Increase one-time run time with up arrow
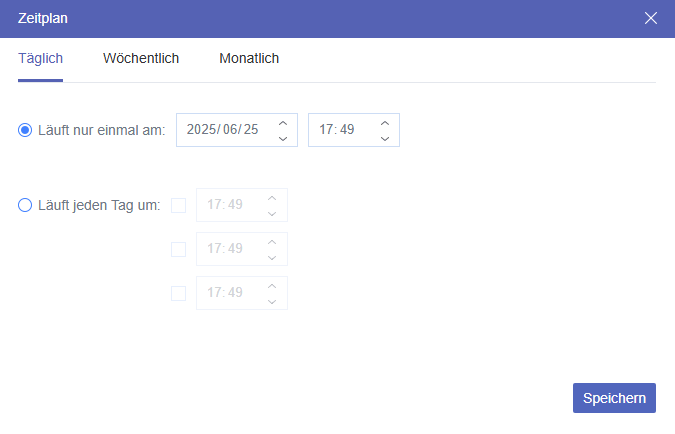Viewport: 675px width, 434px height. (385, 122)
